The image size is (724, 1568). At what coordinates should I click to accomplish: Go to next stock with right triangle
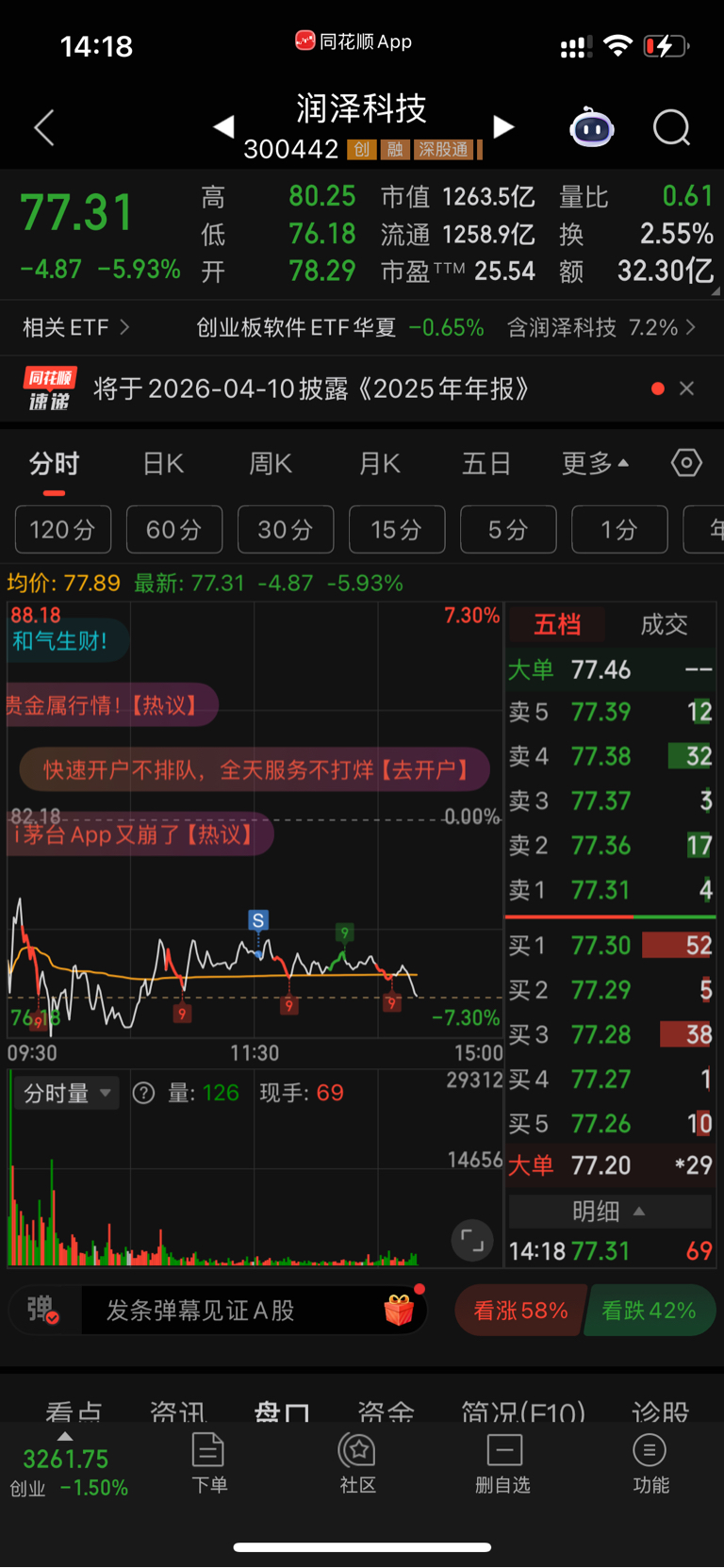503,126
